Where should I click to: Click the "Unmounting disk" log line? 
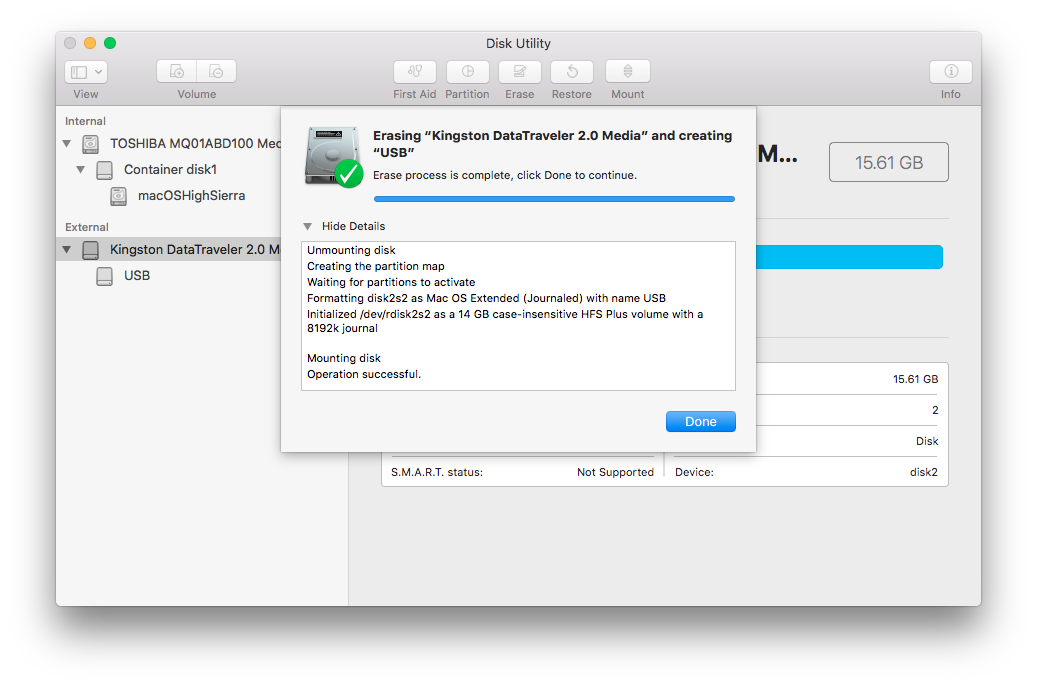click(351, 250)
